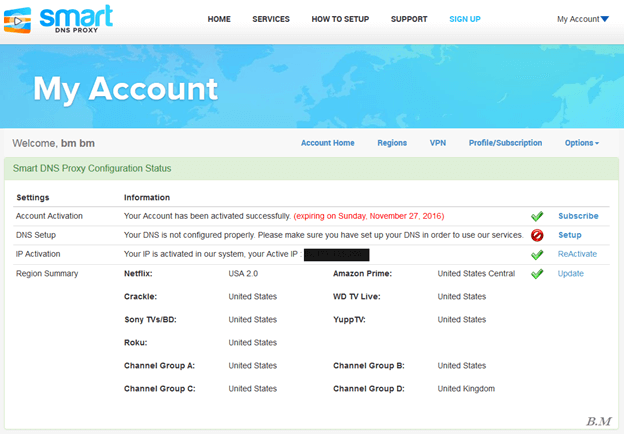
Task: Open the SUPPORT menu item
Action: (x=409, y=19)
